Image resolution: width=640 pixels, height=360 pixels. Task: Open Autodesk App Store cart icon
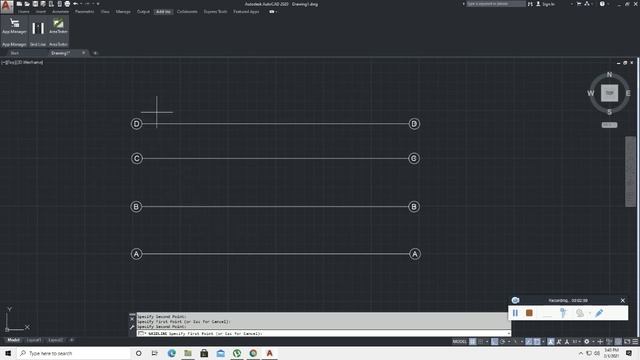pos(579,4)
